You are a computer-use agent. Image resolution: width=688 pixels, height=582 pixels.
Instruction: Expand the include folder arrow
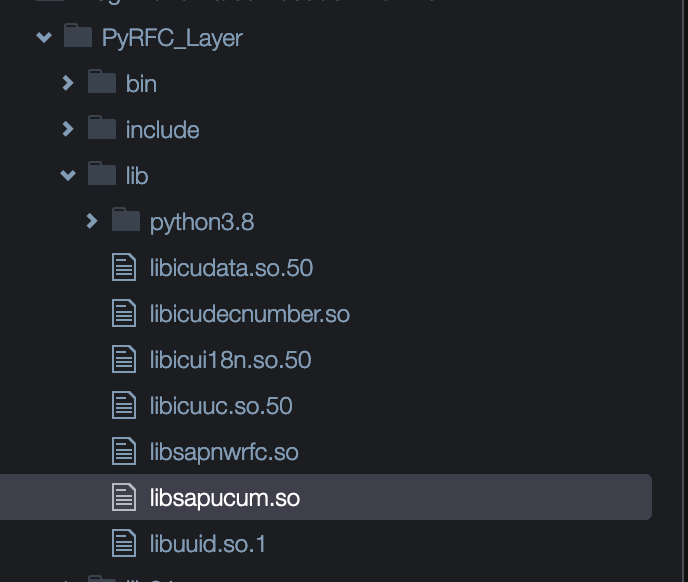(68, 129)
